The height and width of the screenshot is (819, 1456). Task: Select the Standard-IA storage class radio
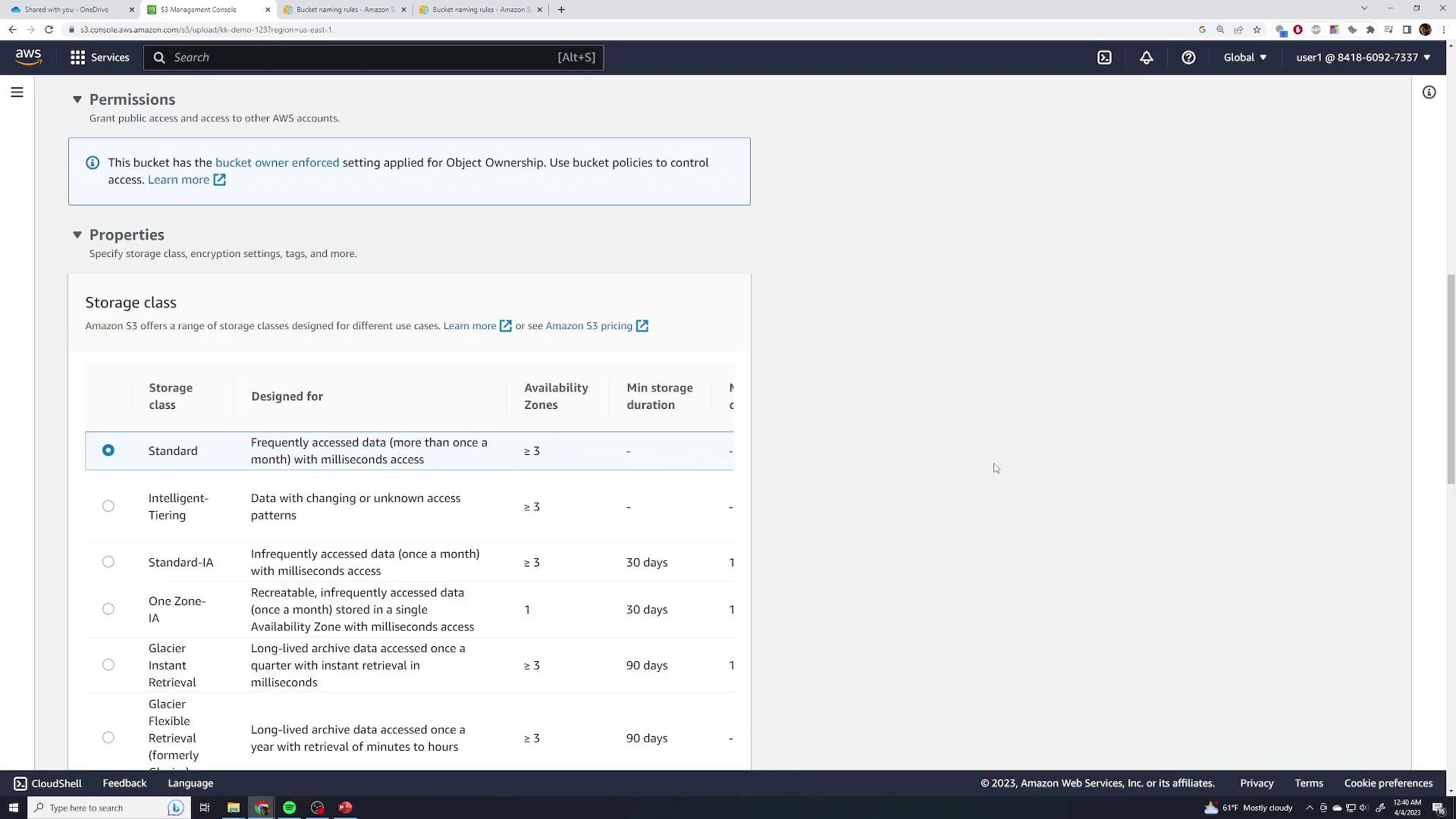pos(108,562)
